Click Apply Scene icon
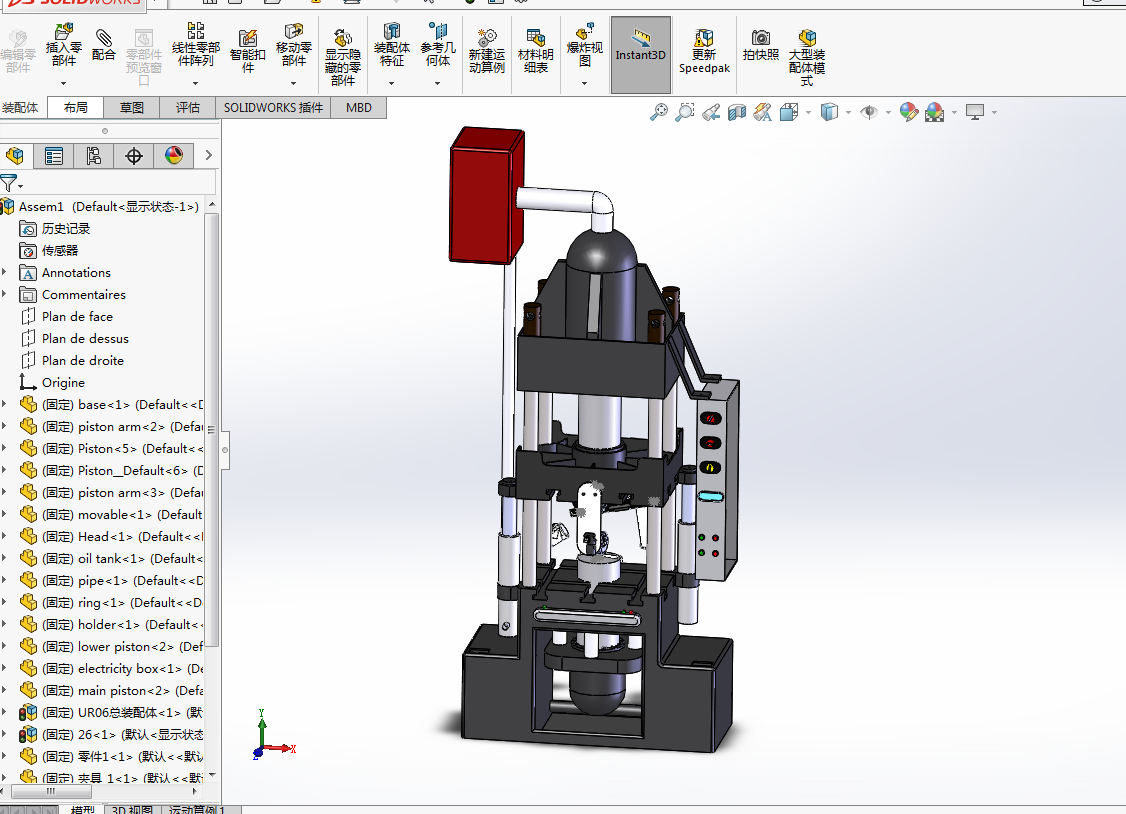1126x814 pixels. point(934,112)
